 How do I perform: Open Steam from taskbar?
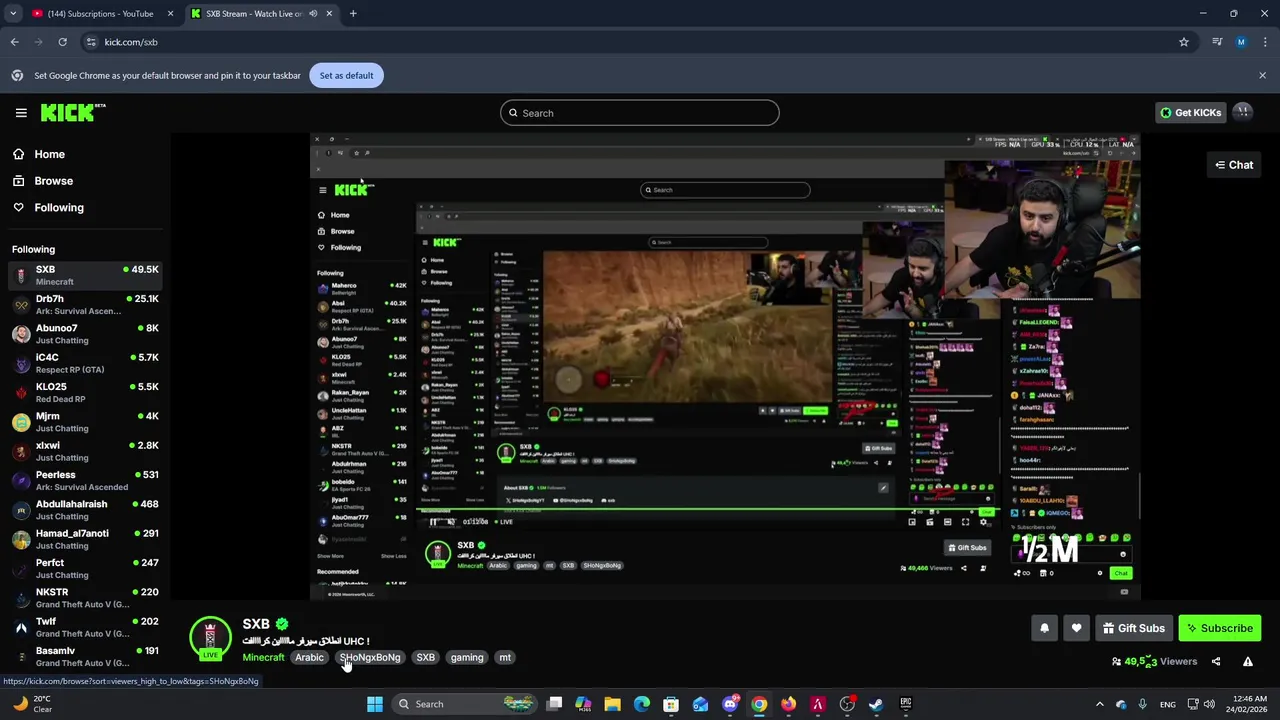(x=876, y=704)
